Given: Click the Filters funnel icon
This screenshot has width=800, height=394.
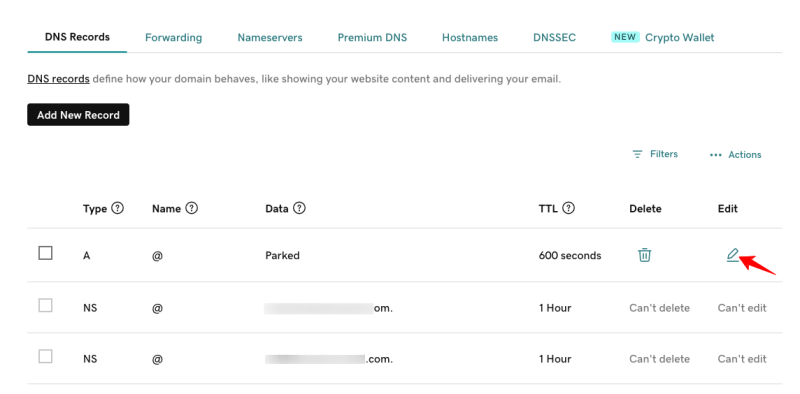Looking at the screenshot, I should click(637, 154).
